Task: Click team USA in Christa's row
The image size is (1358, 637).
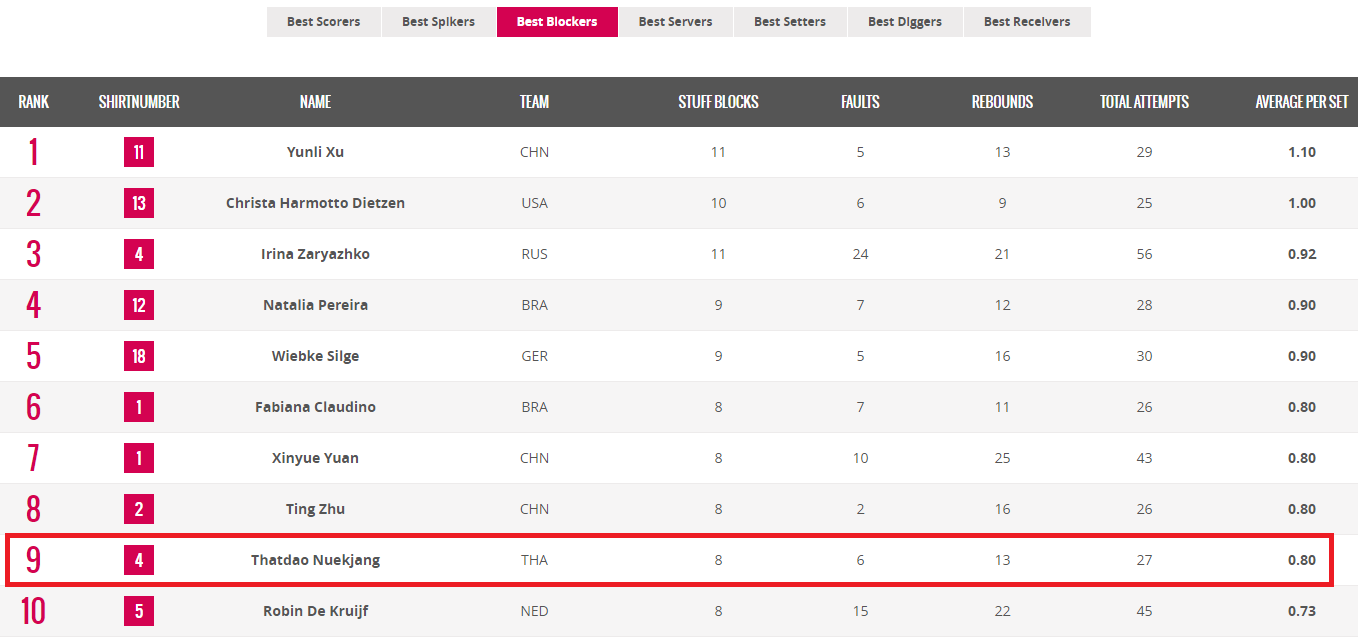Action: coord(535,203)
